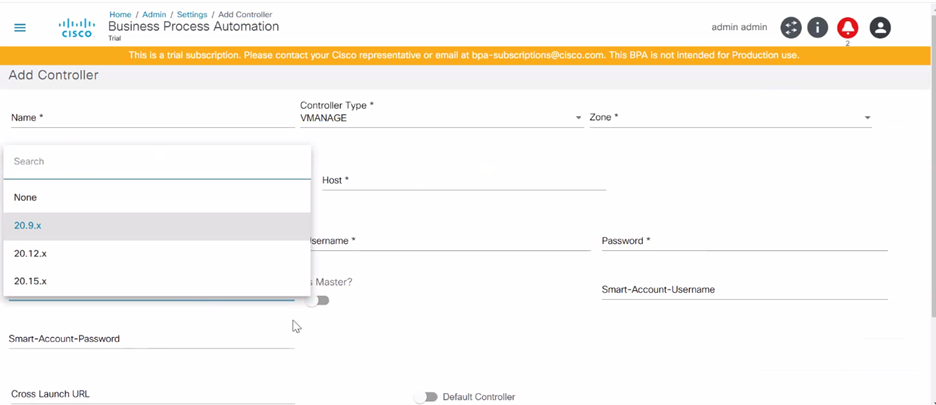The height and width of the screenshot is (405, 936).
Task: Open the red notifications bell
Action: point(847,28)
